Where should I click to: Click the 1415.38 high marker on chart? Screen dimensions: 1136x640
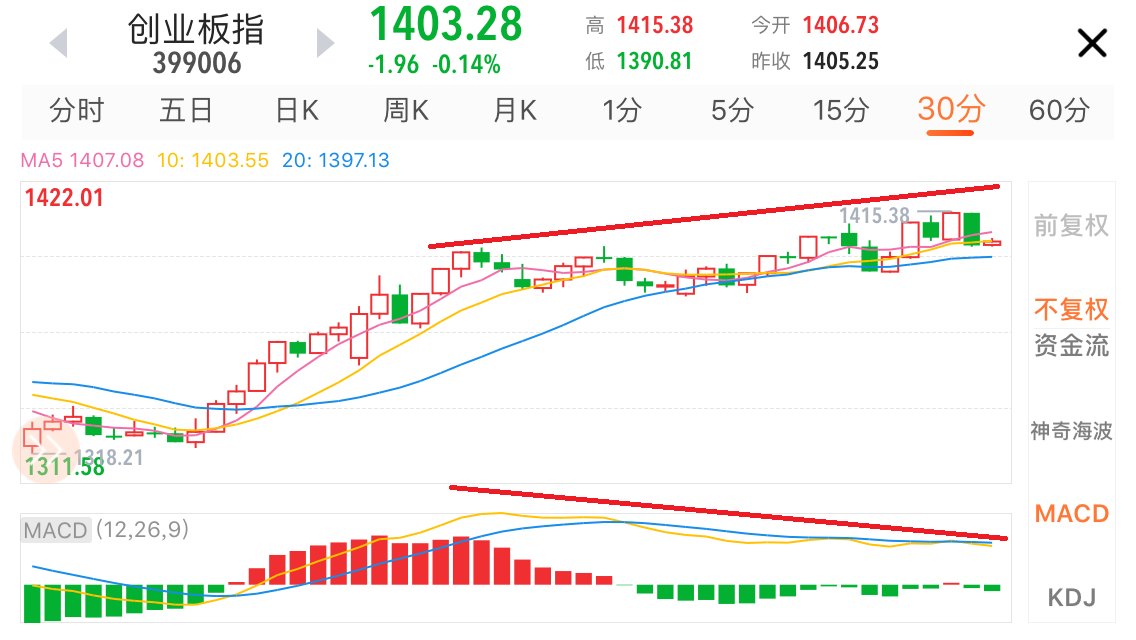pyautogui.click(x=874, y=215)
